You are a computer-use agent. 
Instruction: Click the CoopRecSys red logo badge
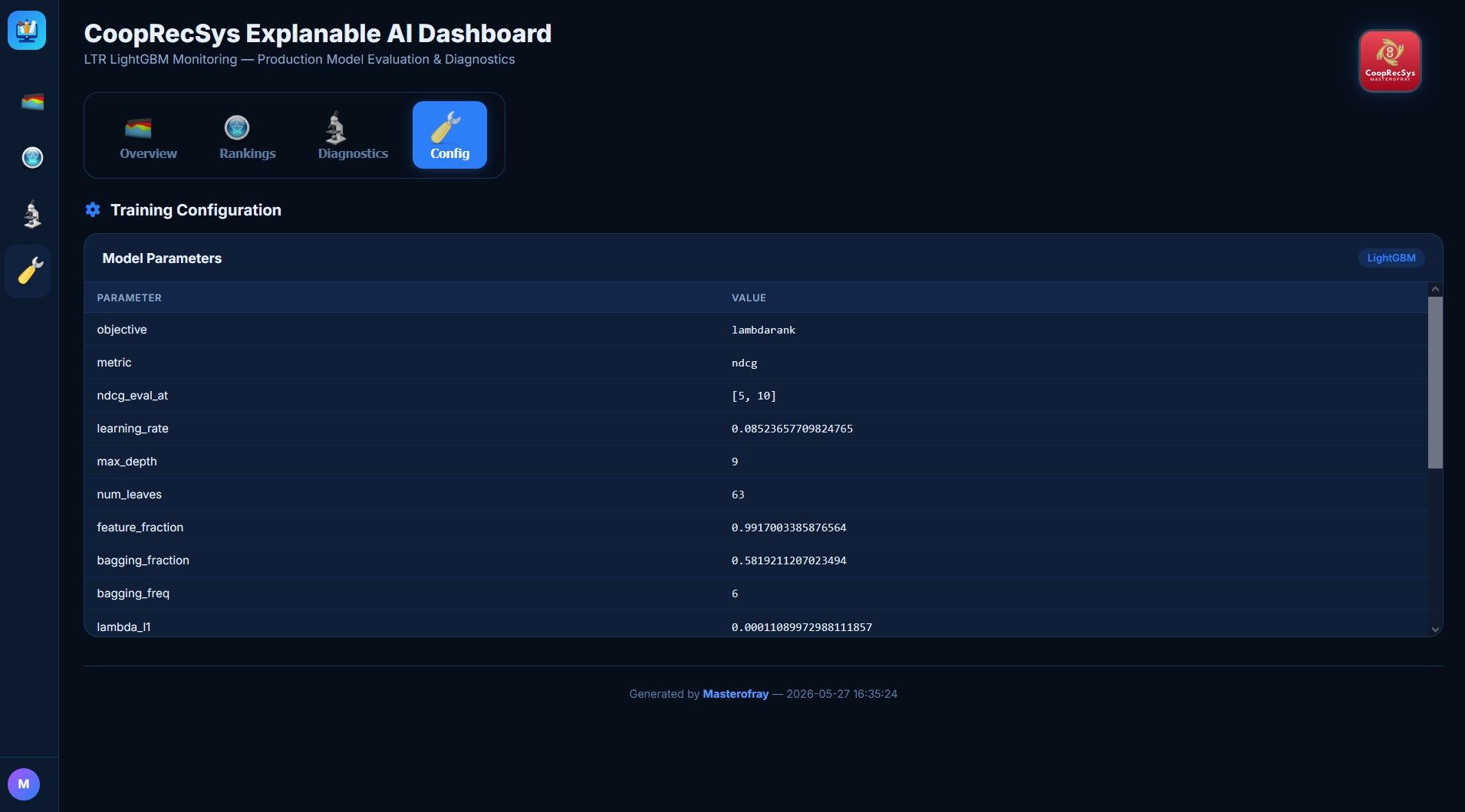click(x=1390, y=61)
